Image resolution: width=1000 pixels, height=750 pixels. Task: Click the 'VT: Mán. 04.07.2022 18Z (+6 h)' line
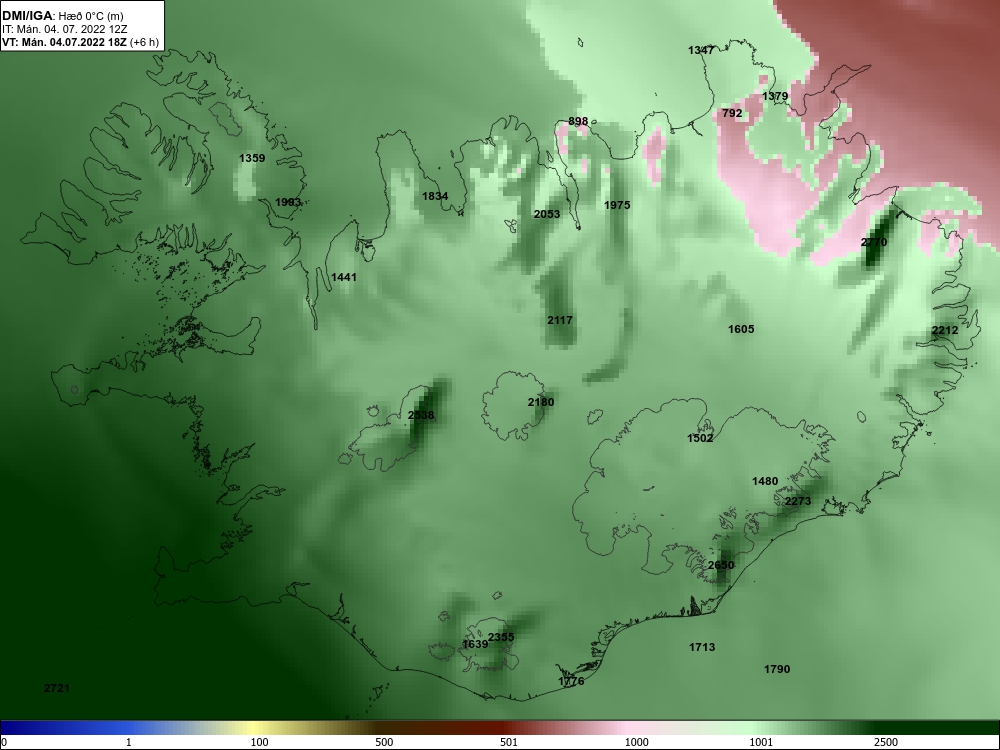(80, 42)
